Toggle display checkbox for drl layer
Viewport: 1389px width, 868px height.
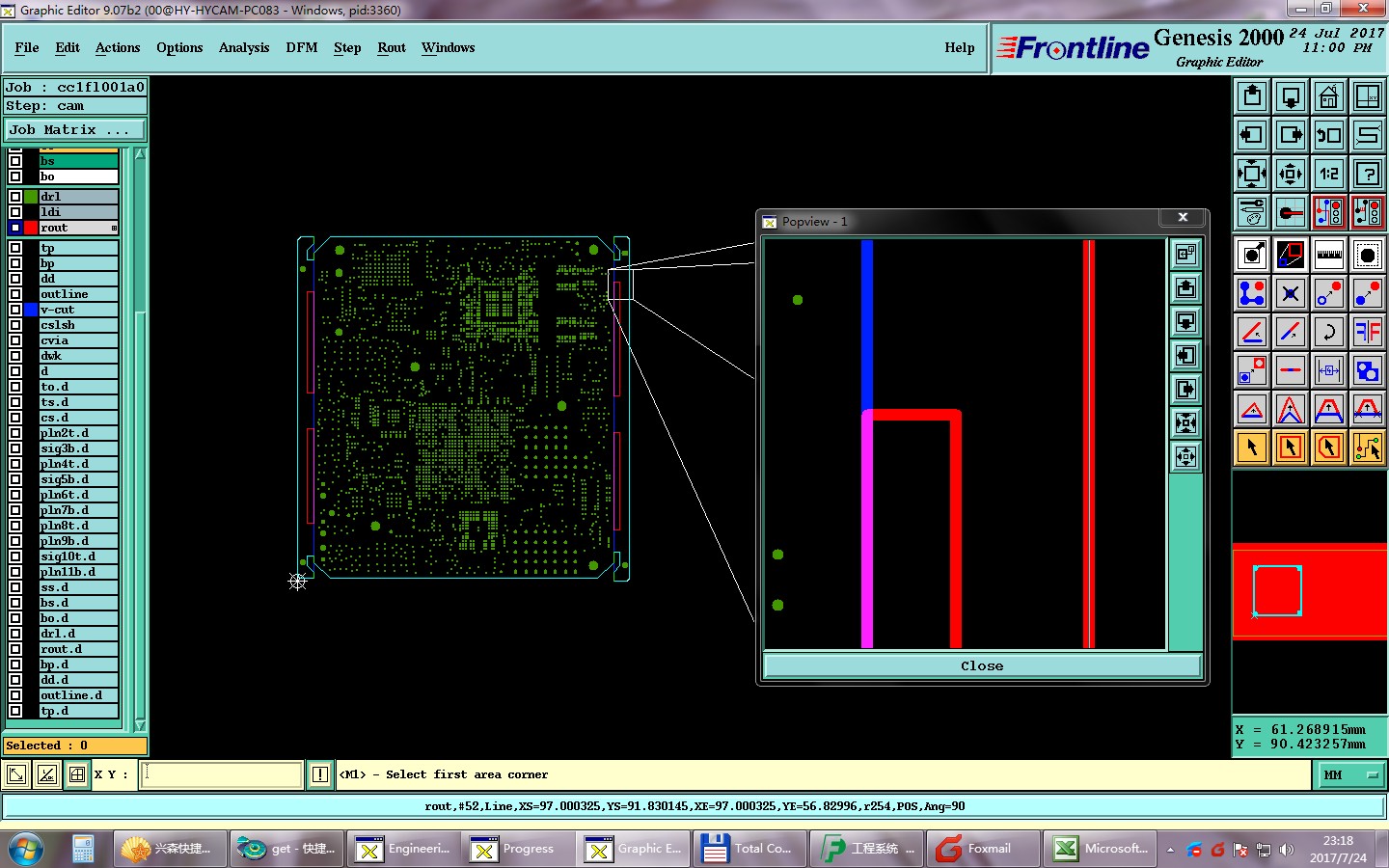[x=15, y=197]
